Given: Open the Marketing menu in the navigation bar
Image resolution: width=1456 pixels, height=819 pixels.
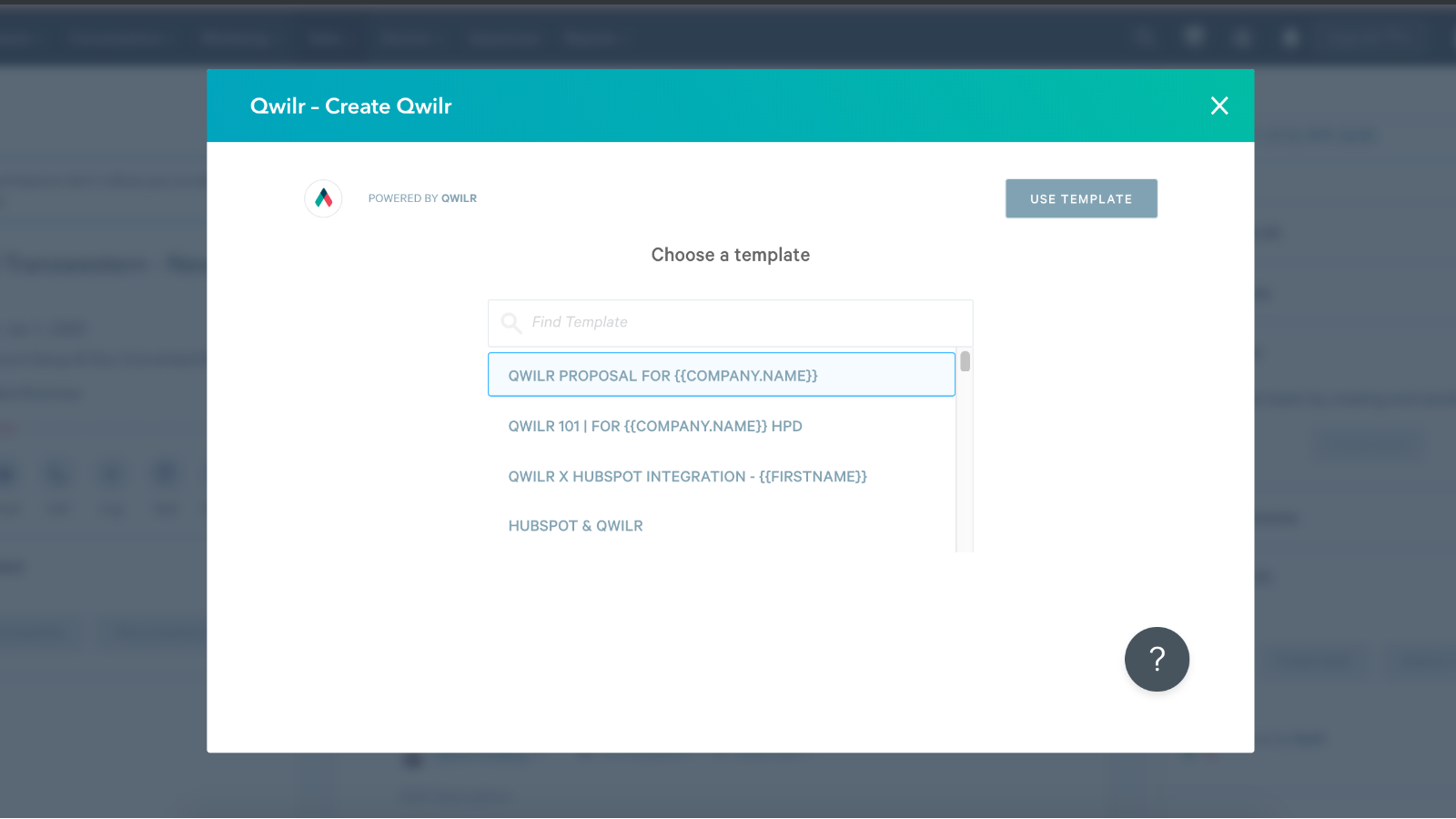Looking at the screenshot, I should point(237,38).
